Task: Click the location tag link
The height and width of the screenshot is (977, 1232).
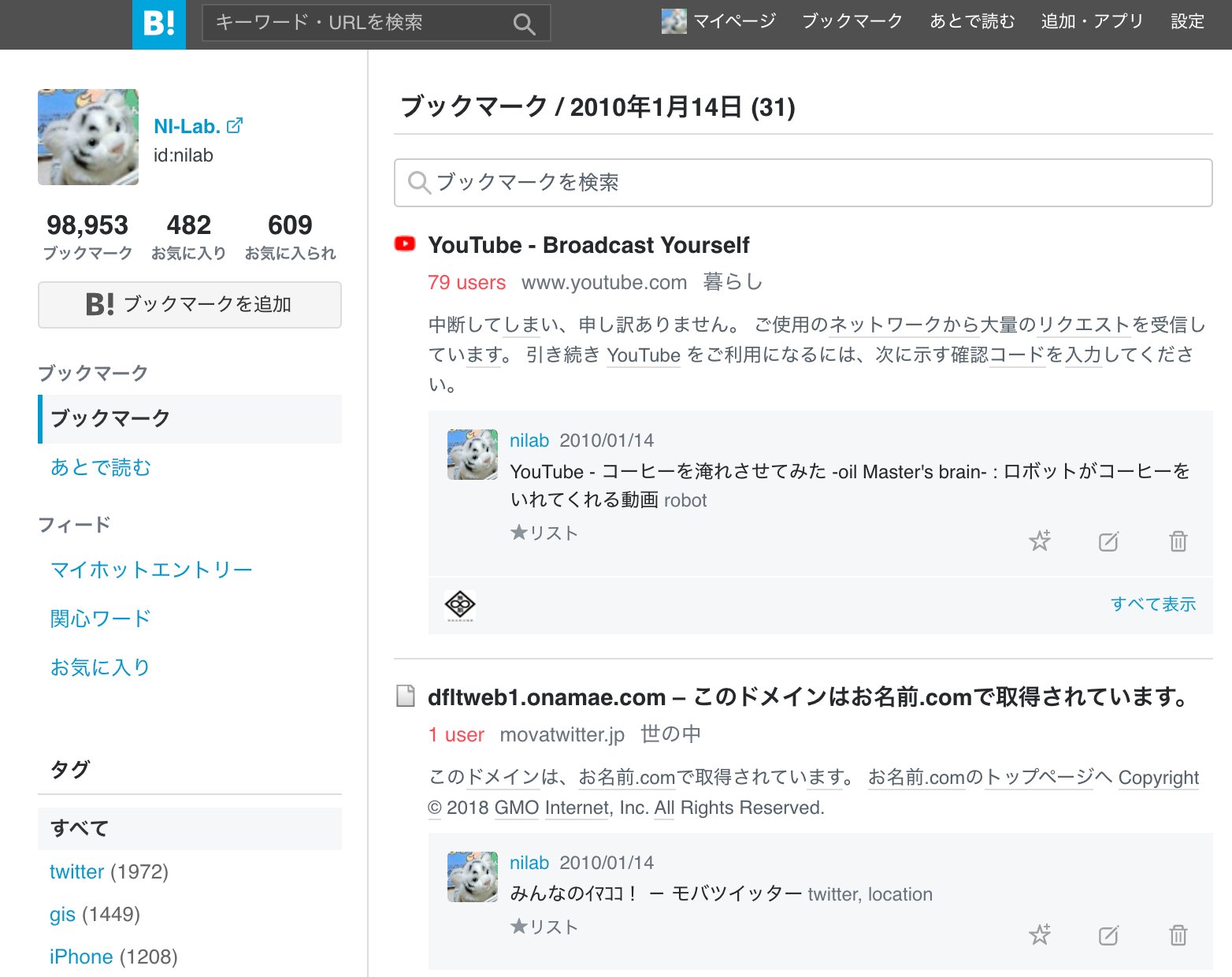Action: point(900,894)
